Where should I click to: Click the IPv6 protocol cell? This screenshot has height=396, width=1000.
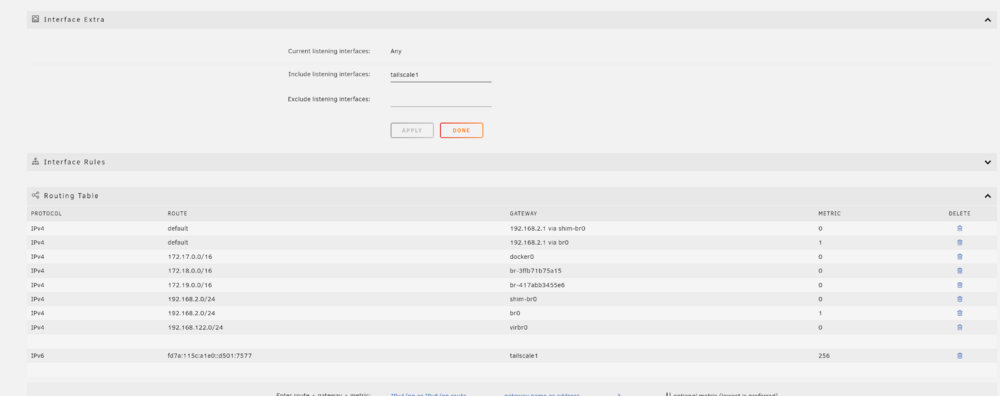[38, 356]
